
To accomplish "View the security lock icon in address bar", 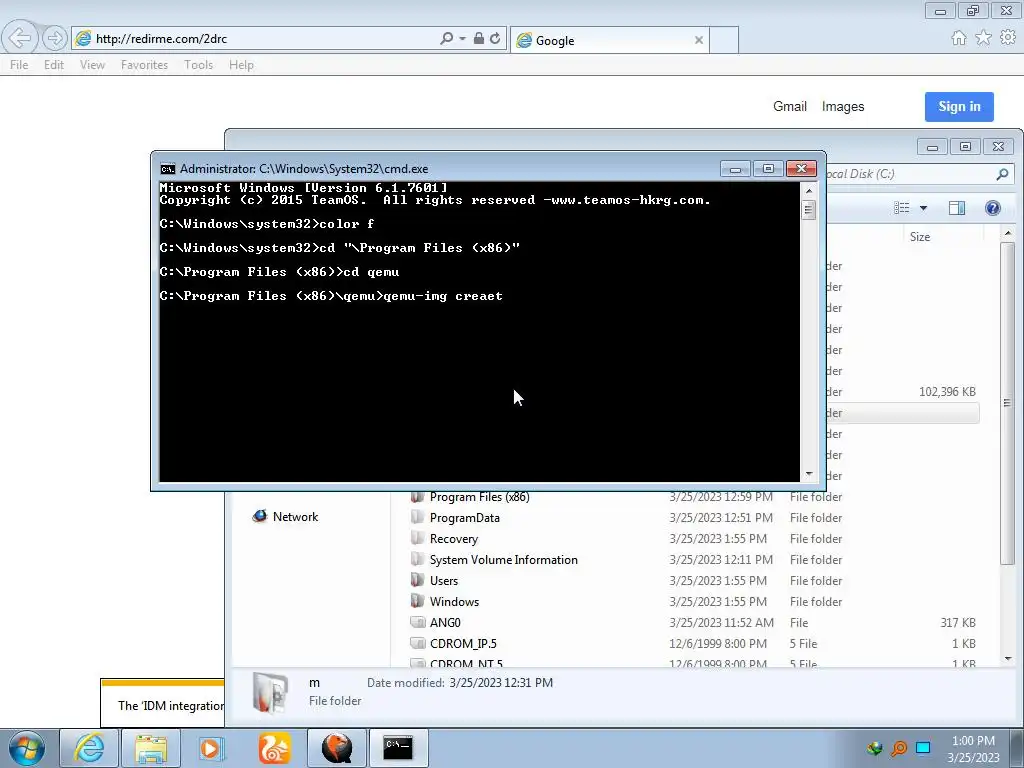I will (x=479, y=39).
